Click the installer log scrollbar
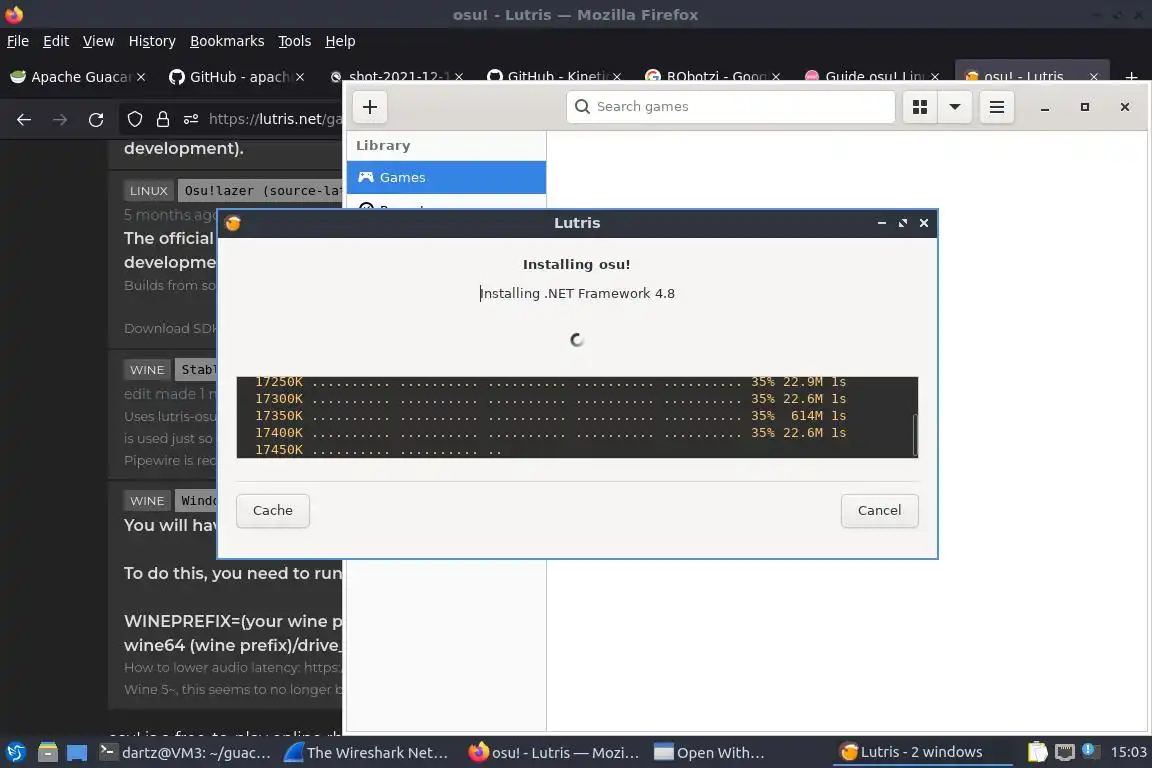Image resolution: width=1152 pixels, height=768 pixels. click(914, 434)
